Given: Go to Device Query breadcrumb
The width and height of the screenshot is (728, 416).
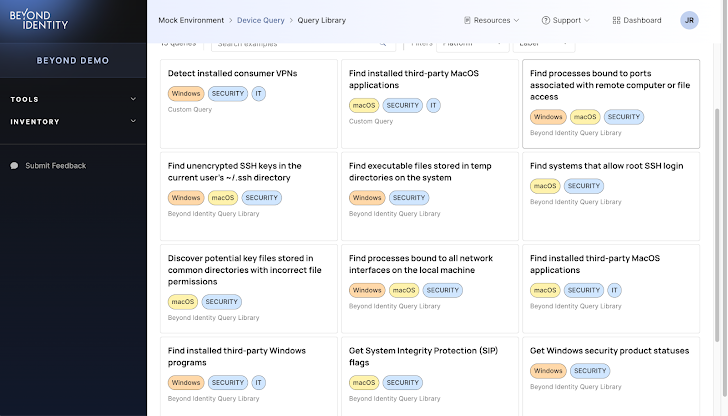Looking at the screenshot, I should tap(260, 20).
